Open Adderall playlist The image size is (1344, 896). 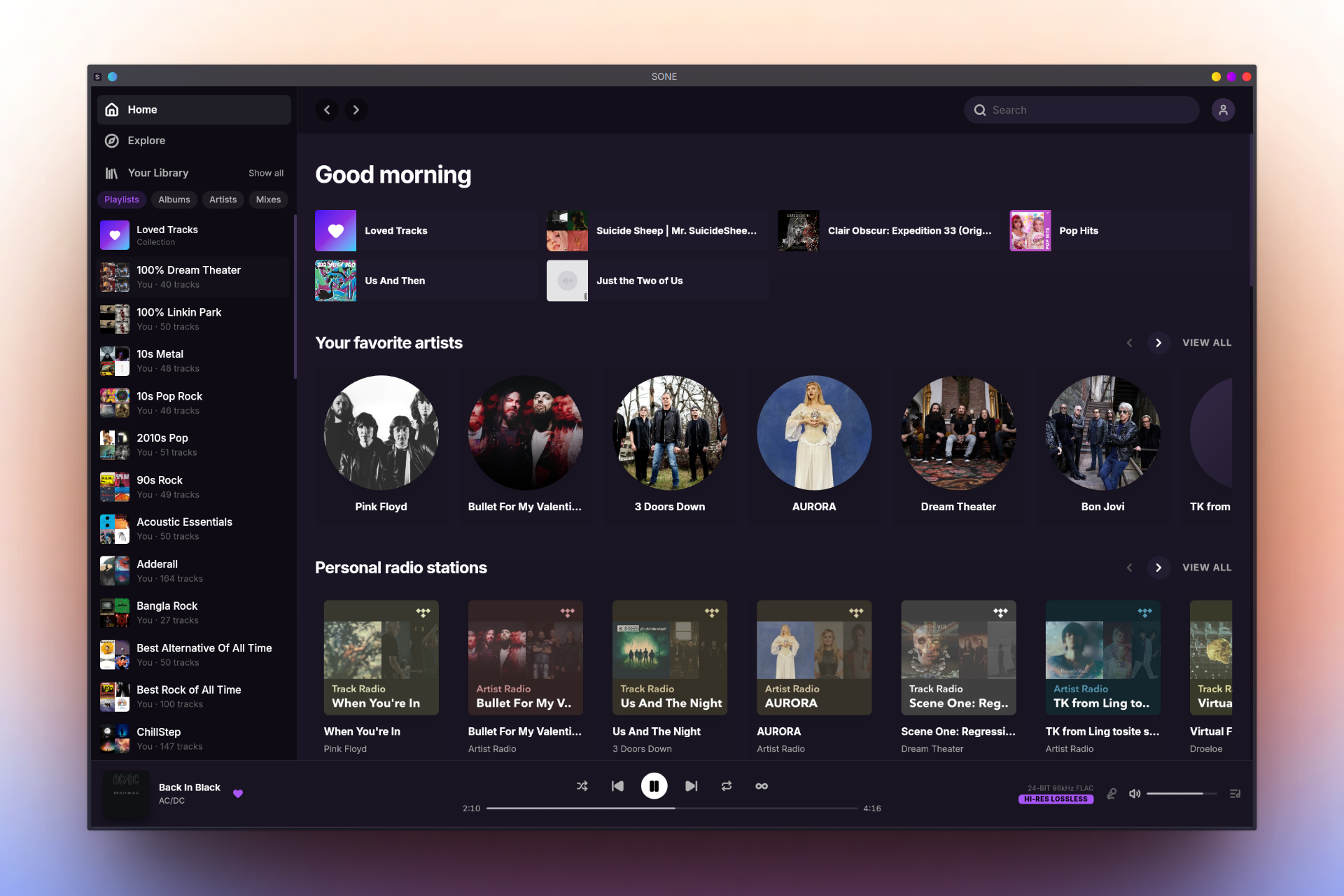point(194,571)
